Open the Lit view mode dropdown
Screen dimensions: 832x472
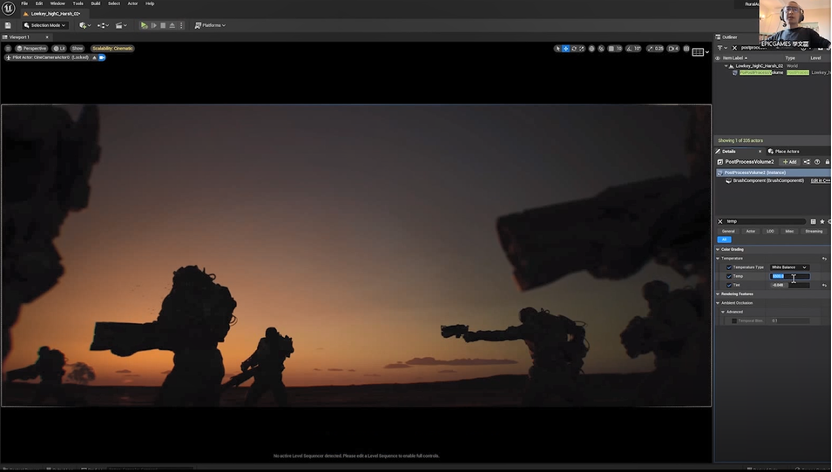click(x=59, y=48)
